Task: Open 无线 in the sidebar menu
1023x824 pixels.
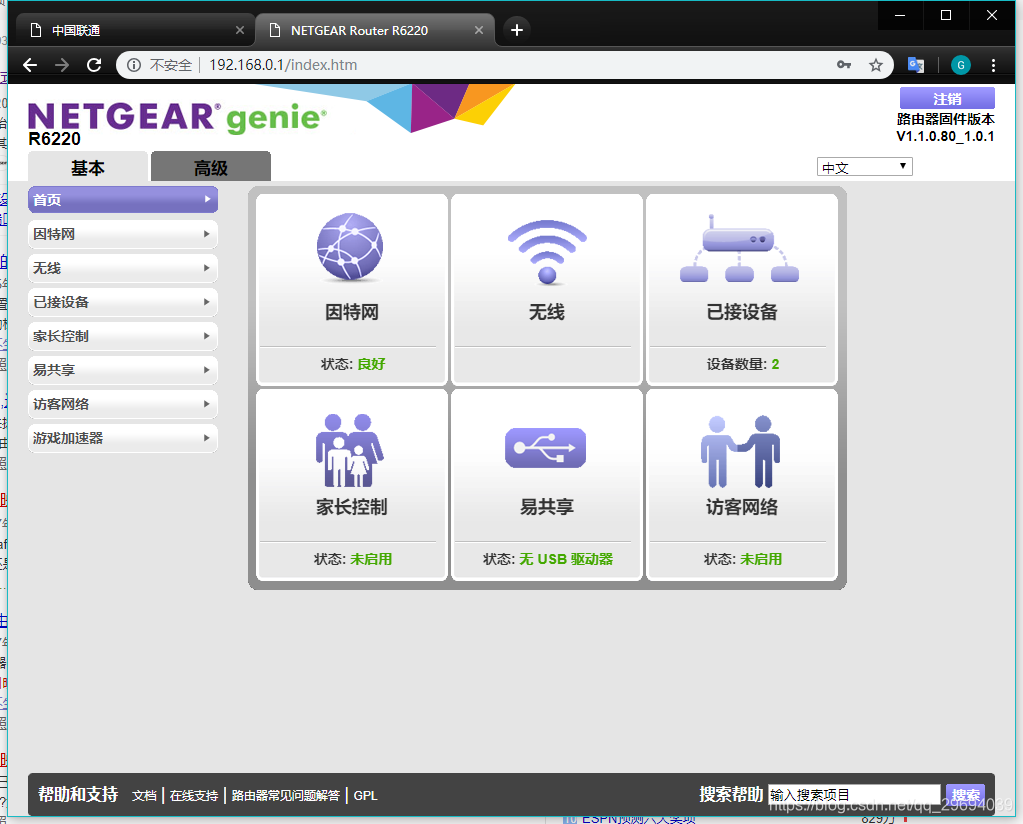Action: (x=123, y=267)
